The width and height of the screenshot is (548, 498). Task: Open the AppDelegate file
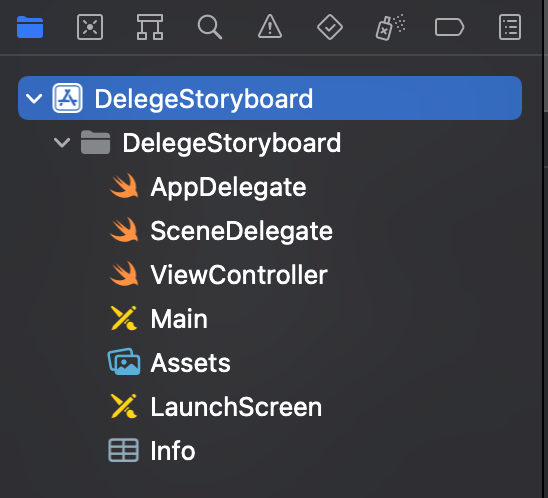coord(228,188)
